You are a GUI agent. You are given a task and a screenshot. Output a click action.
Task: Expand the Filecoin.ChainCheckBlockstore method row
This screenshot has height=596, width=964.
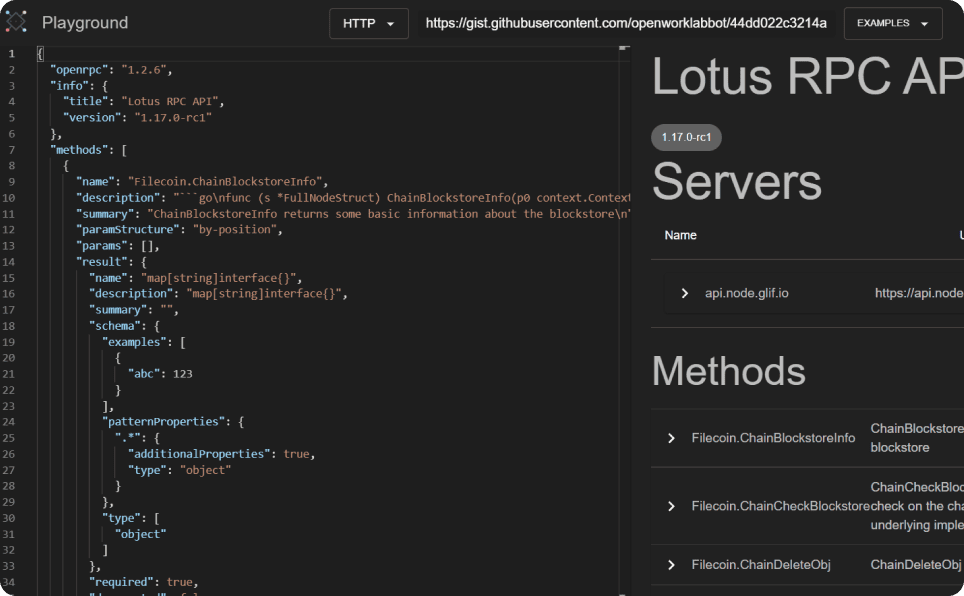point(671,506)
